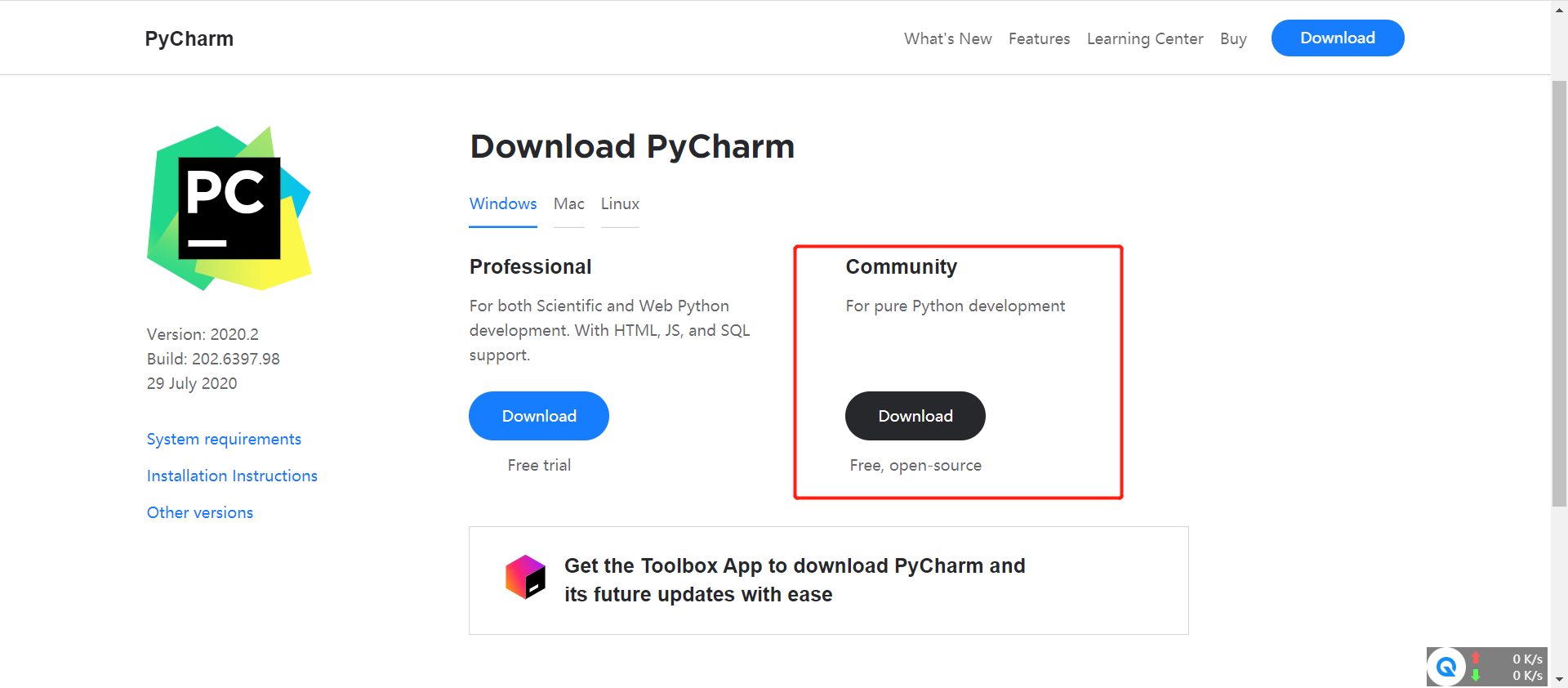Download the Professional free trial
The height and width of the screenshot is (688, 1568).
(x=538, y=416)
